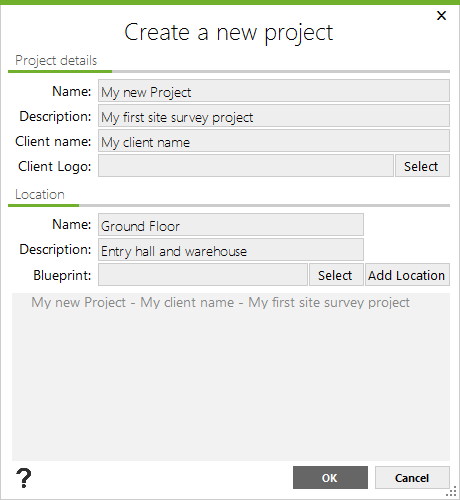
Task: Cancel the new project dialog
Action: click(x=412, y=478)
